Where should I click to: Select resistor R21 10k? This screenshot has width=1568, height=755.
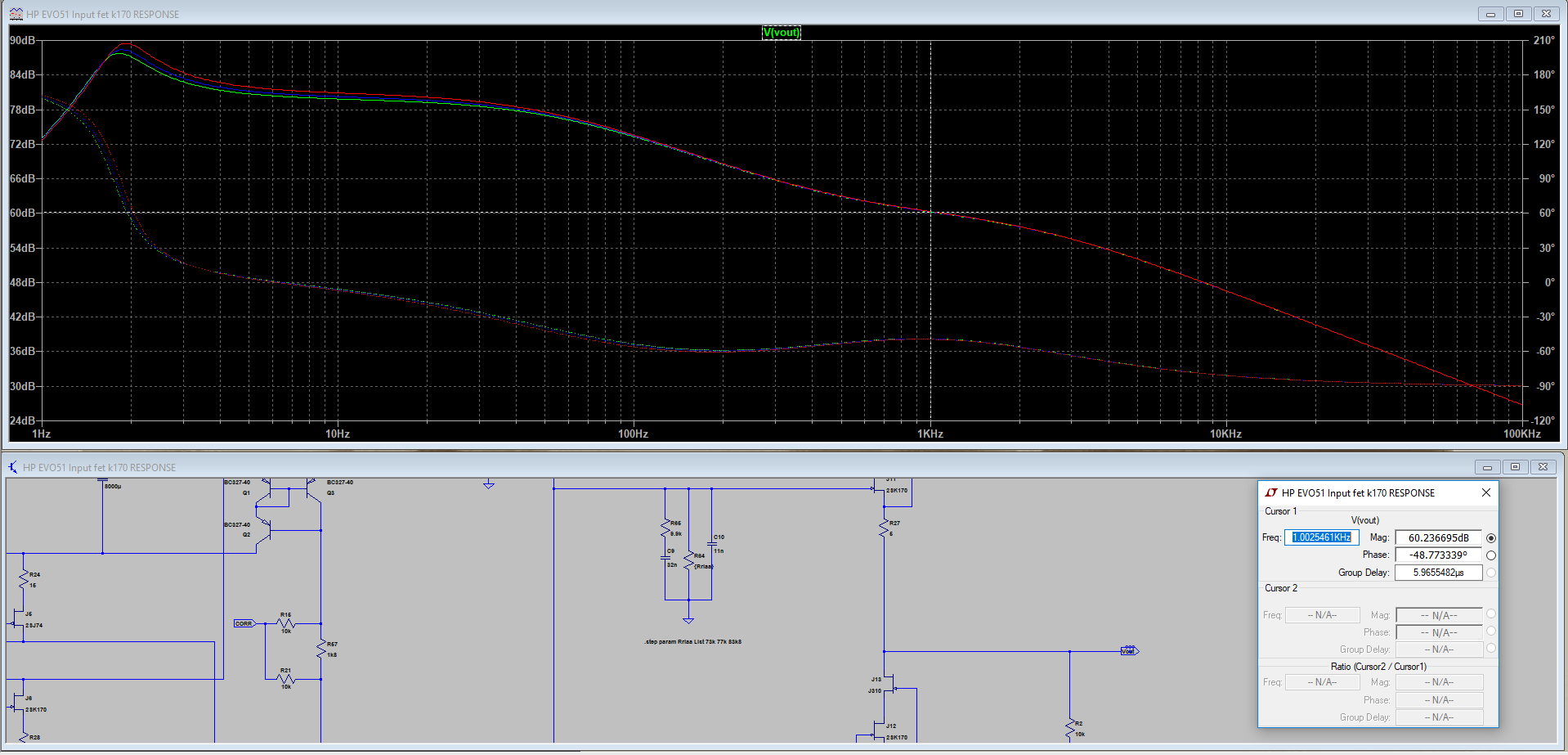(x=286, y=679)
